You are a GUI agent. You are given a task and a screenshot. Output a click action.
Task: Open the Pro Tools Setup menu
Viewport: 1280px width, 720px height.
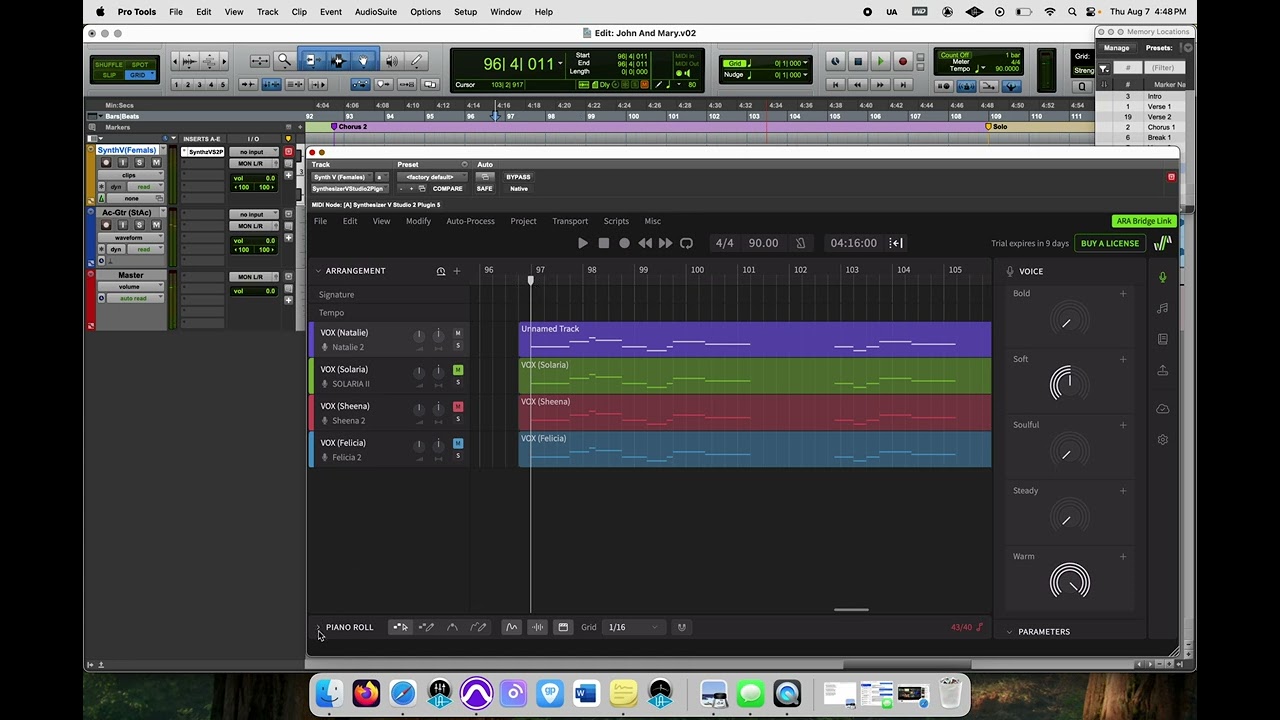coord(466,12)
